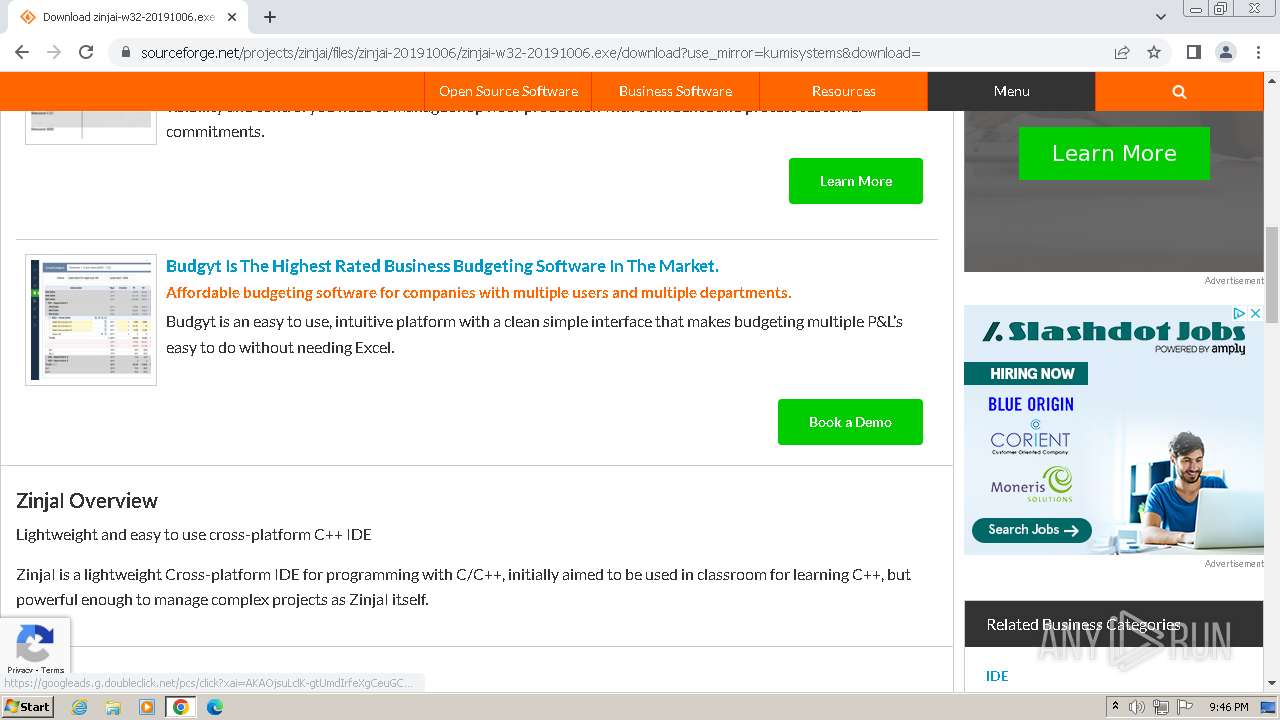Close the Slashdot Jobs ad

click(x=1256, y=313)
